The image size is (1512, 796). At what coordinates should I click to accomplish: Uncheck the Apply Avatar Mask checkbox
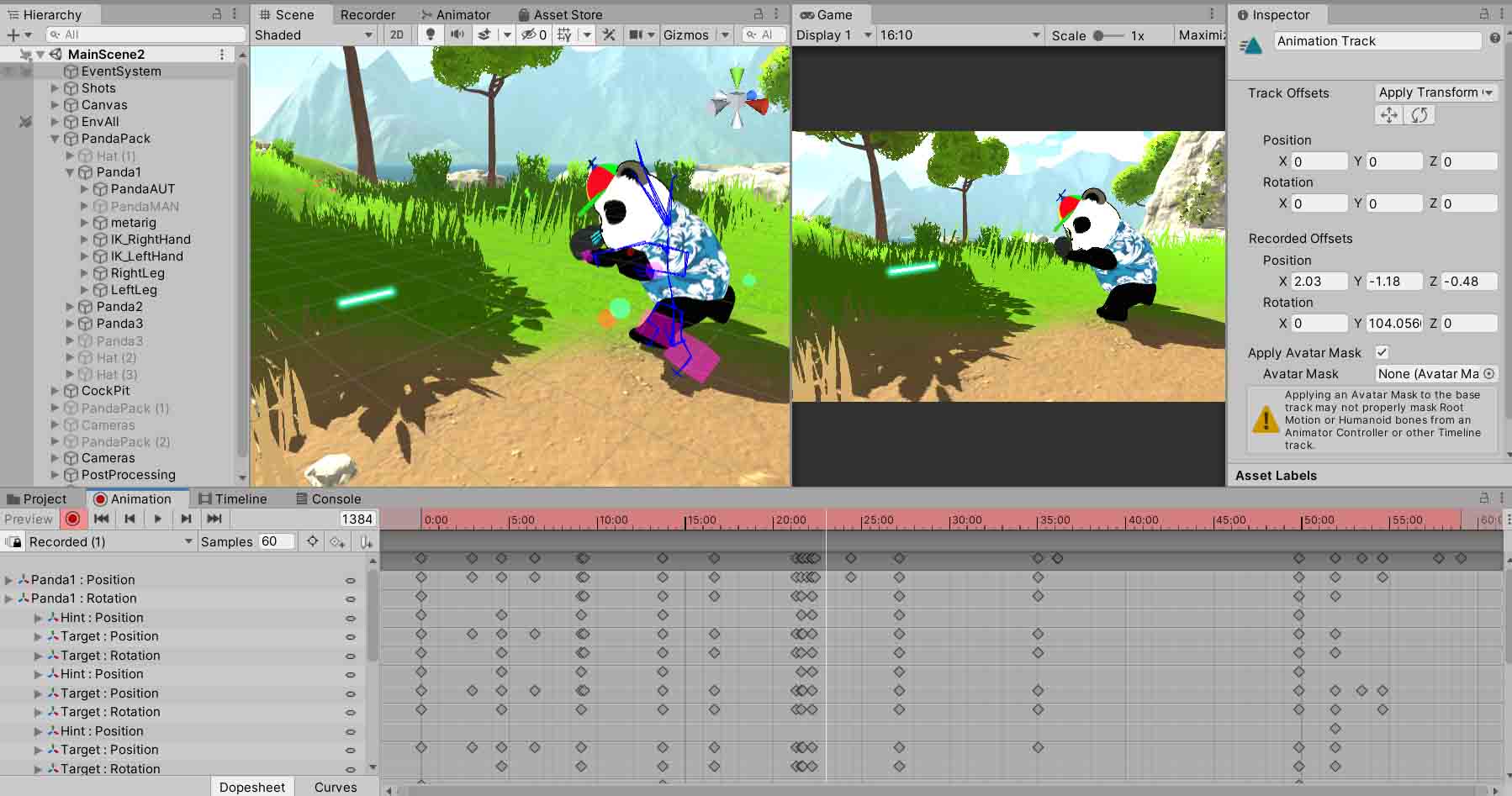point(1382,352)
